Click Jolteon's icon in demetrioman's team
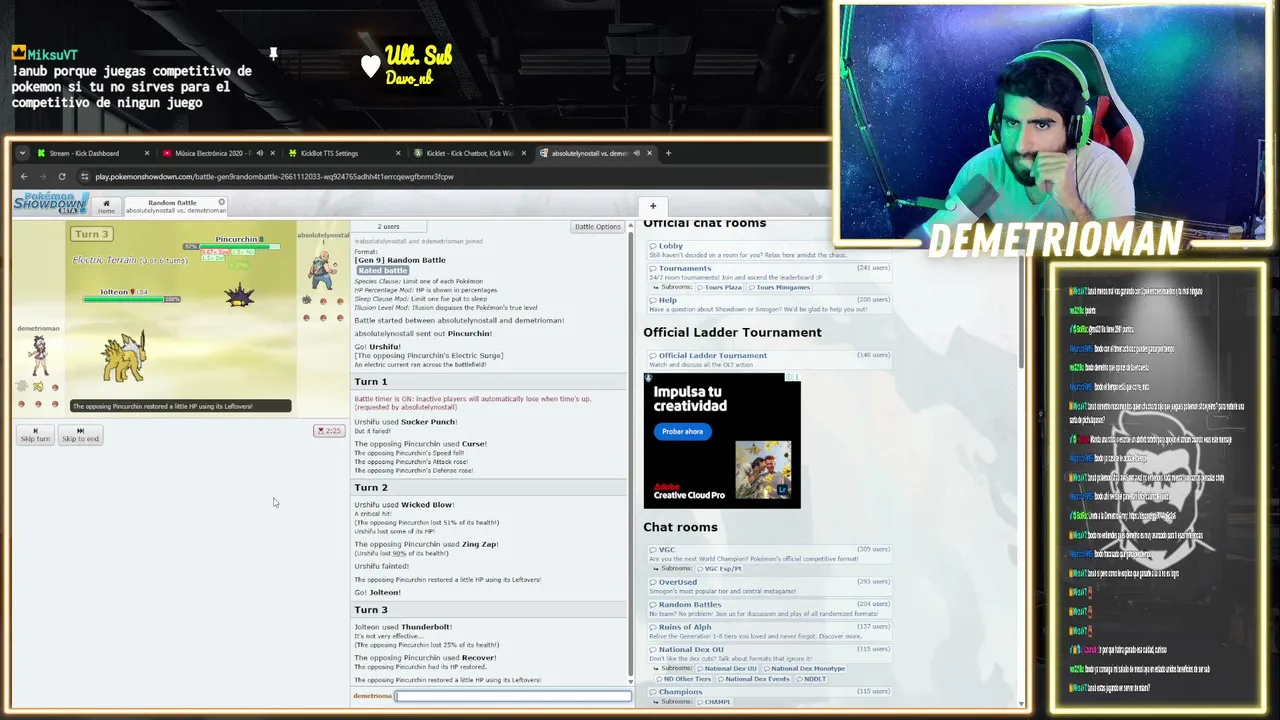The width and height of the screenshot is (1280, 720). (39, 386)
